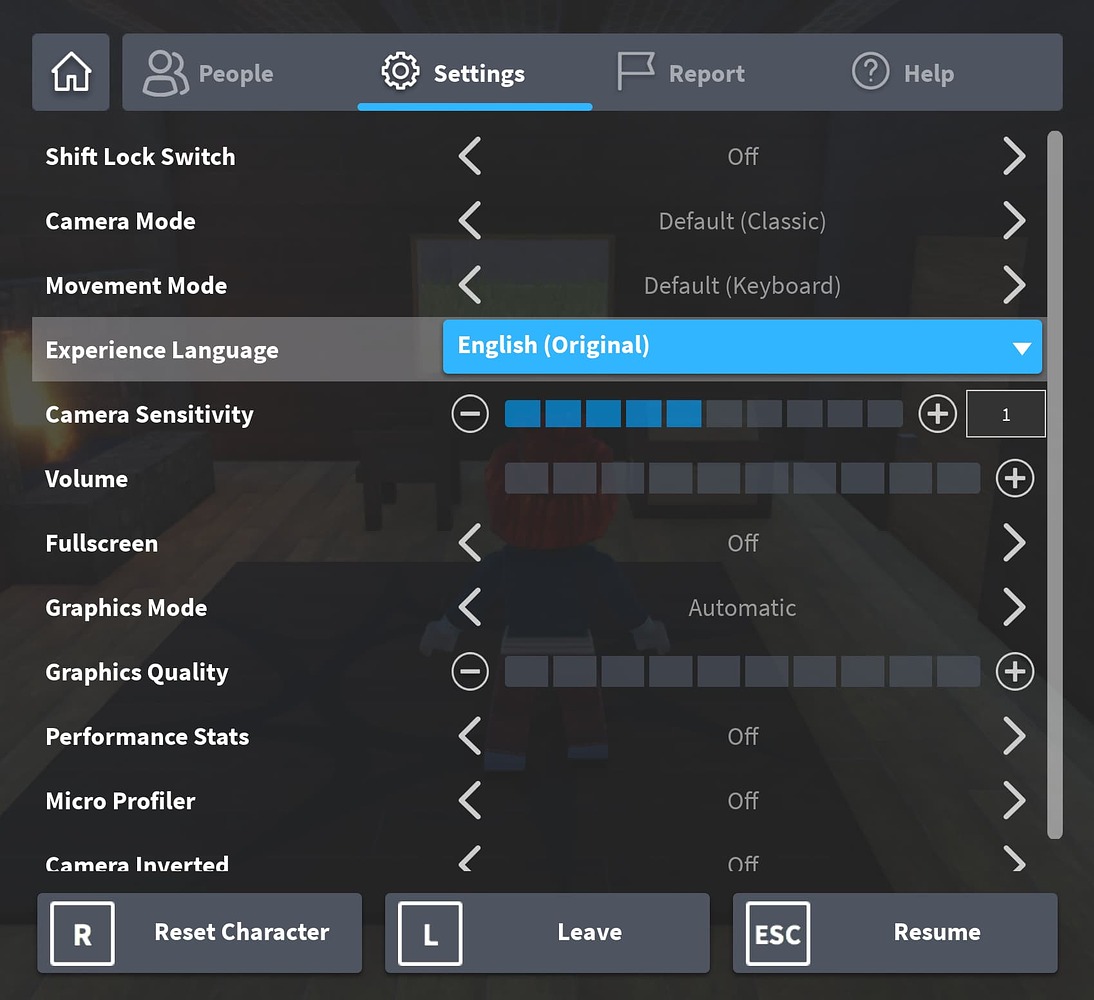Click the Help question mark icon

click(x=869, y=72)
